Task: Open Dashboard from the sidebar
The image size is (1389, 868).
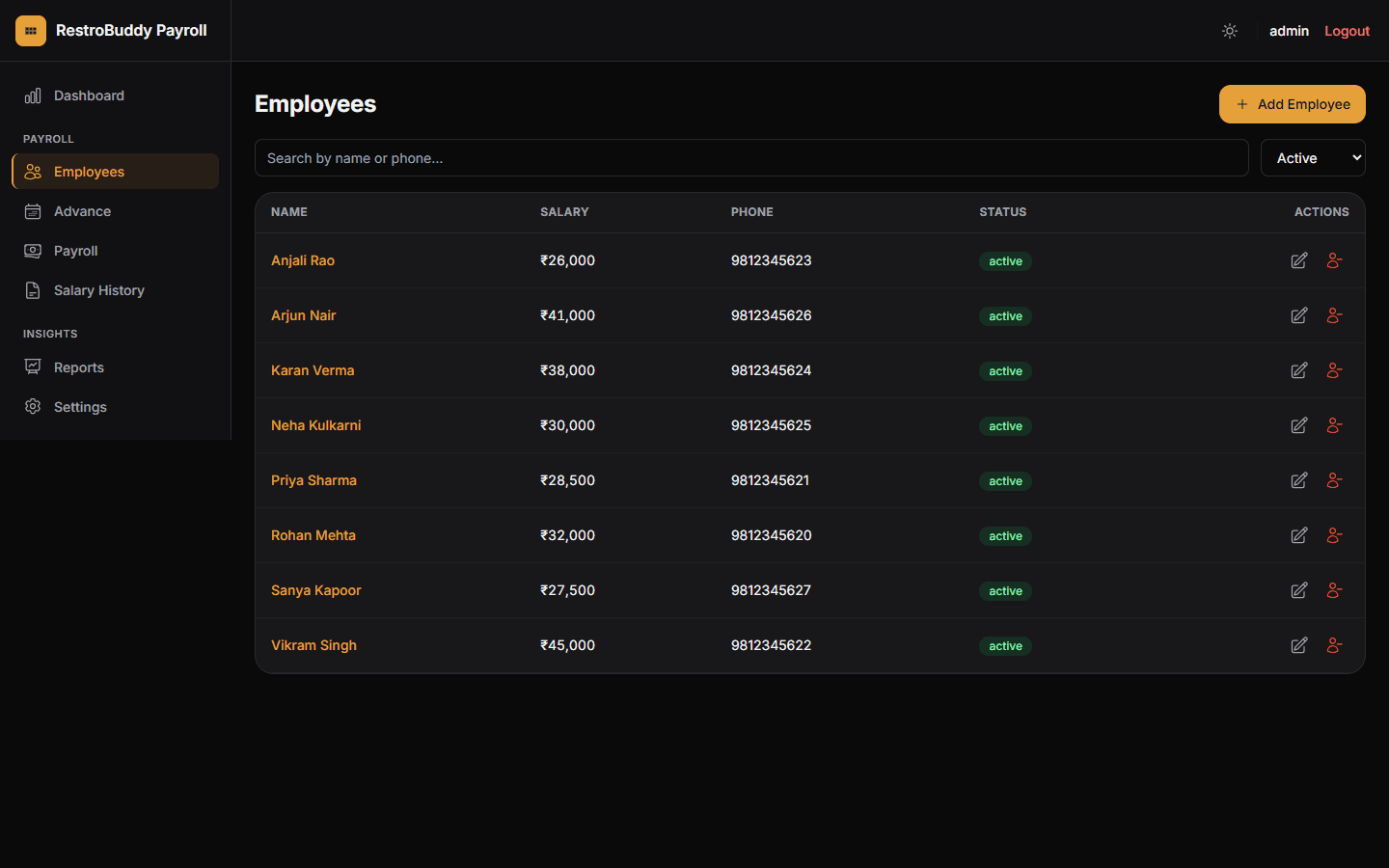Action: coord(115,95)
